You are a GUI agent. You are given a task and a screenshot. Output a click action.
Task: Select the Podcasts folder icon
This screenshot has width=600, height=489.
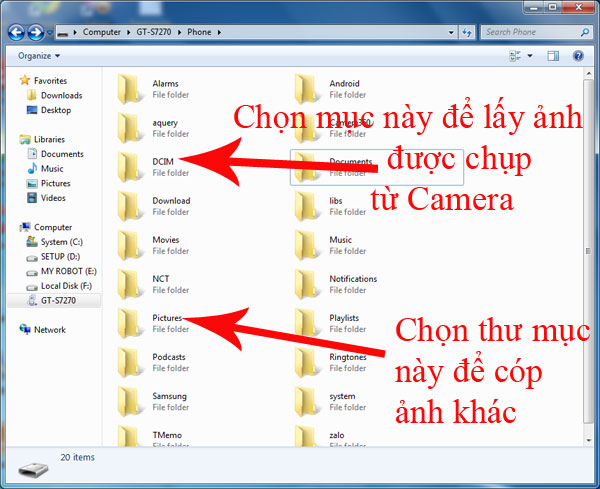(128, 362)
